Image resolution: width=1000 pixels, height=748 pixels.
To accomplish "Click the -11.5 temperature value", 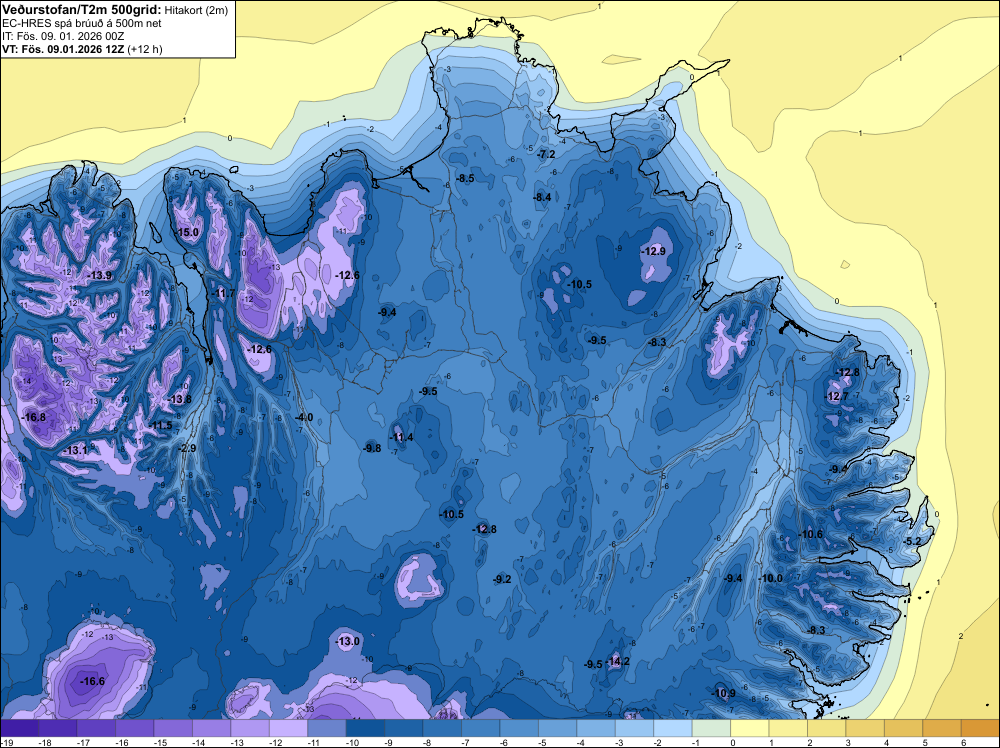I will coord(161,425).
